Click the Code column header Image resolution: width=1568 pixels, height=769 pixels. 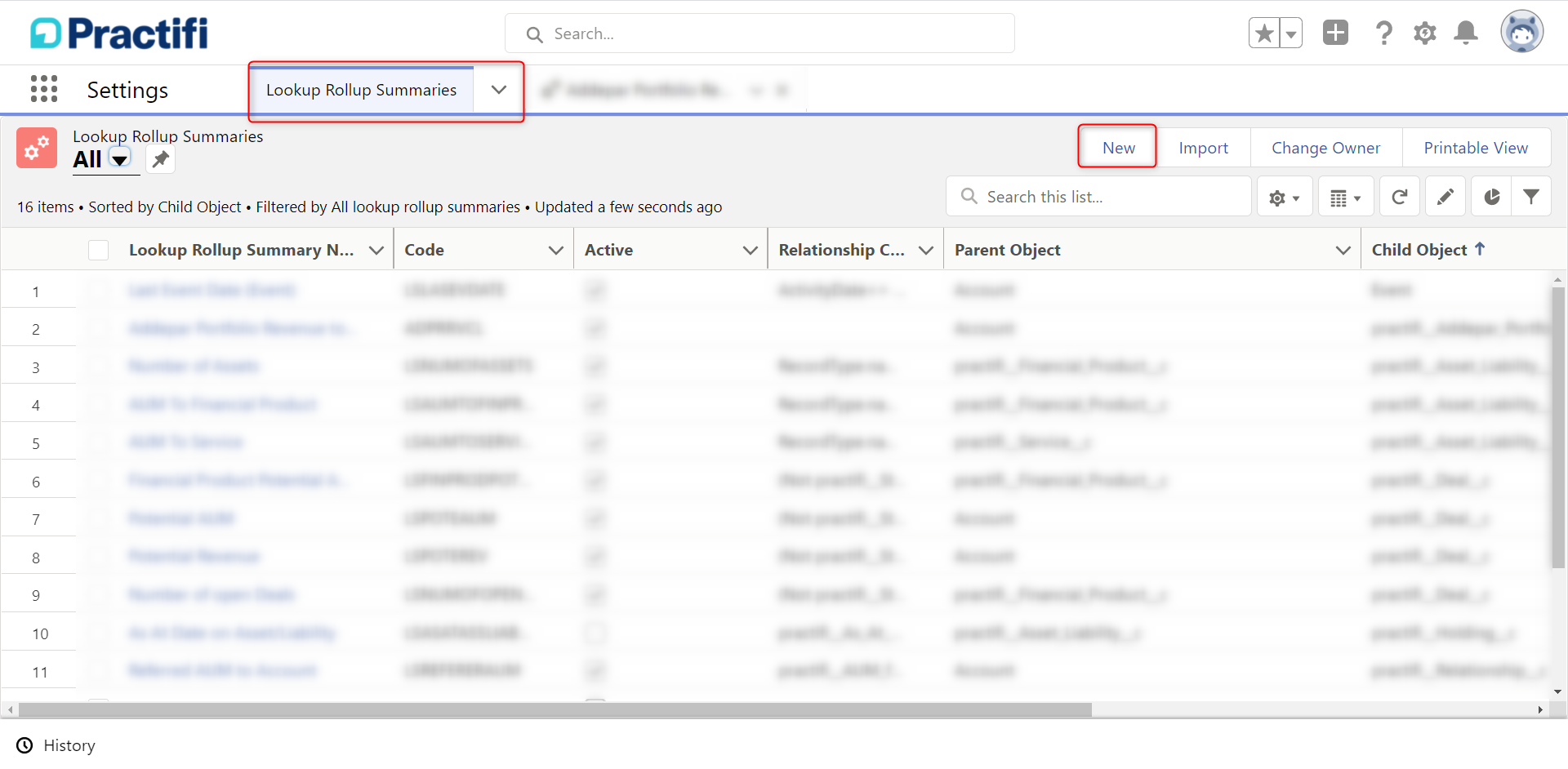click(x=425, y=250)
